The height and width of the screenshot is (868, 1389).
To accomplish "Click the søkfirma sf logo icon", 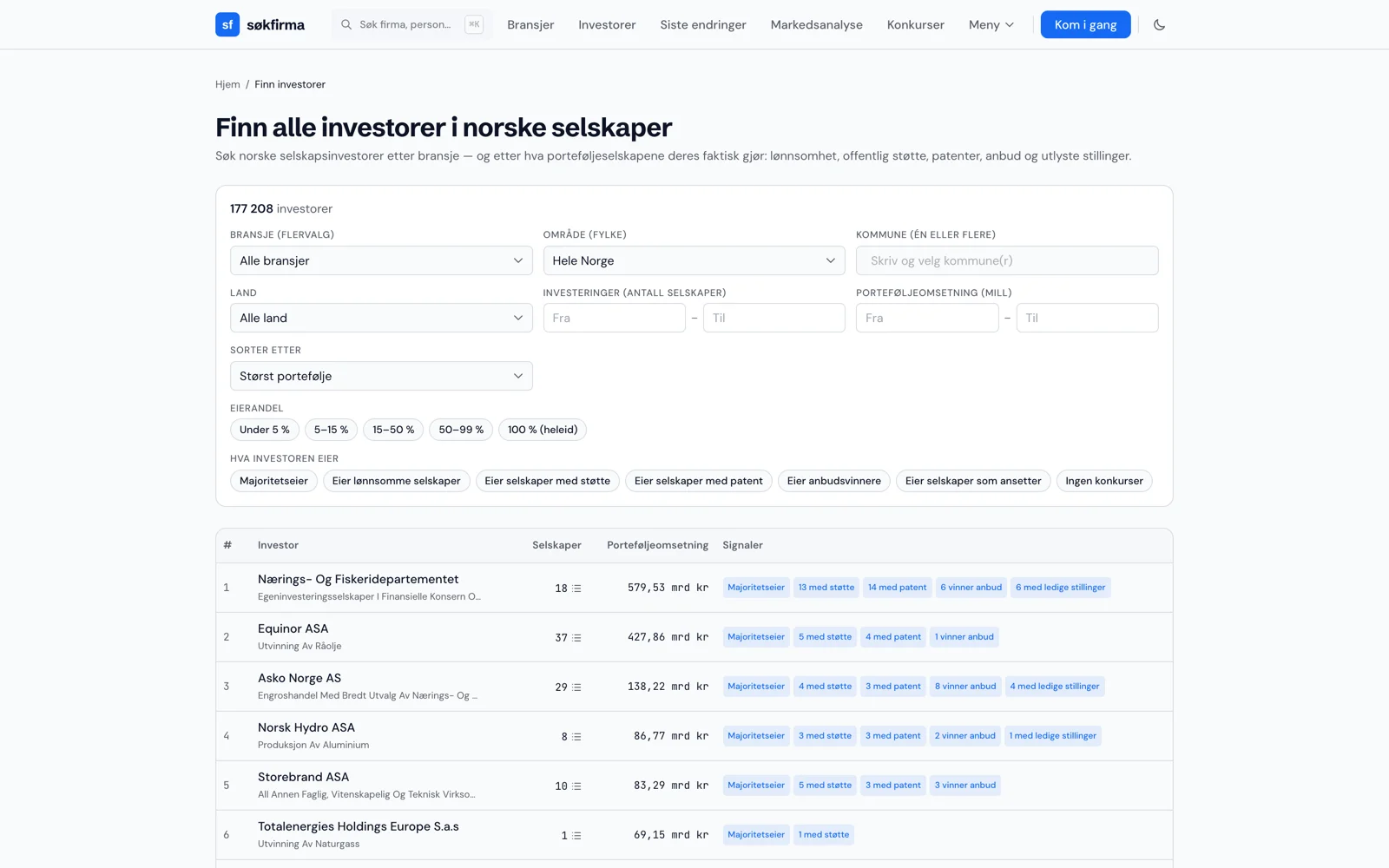I will (227, 24).
